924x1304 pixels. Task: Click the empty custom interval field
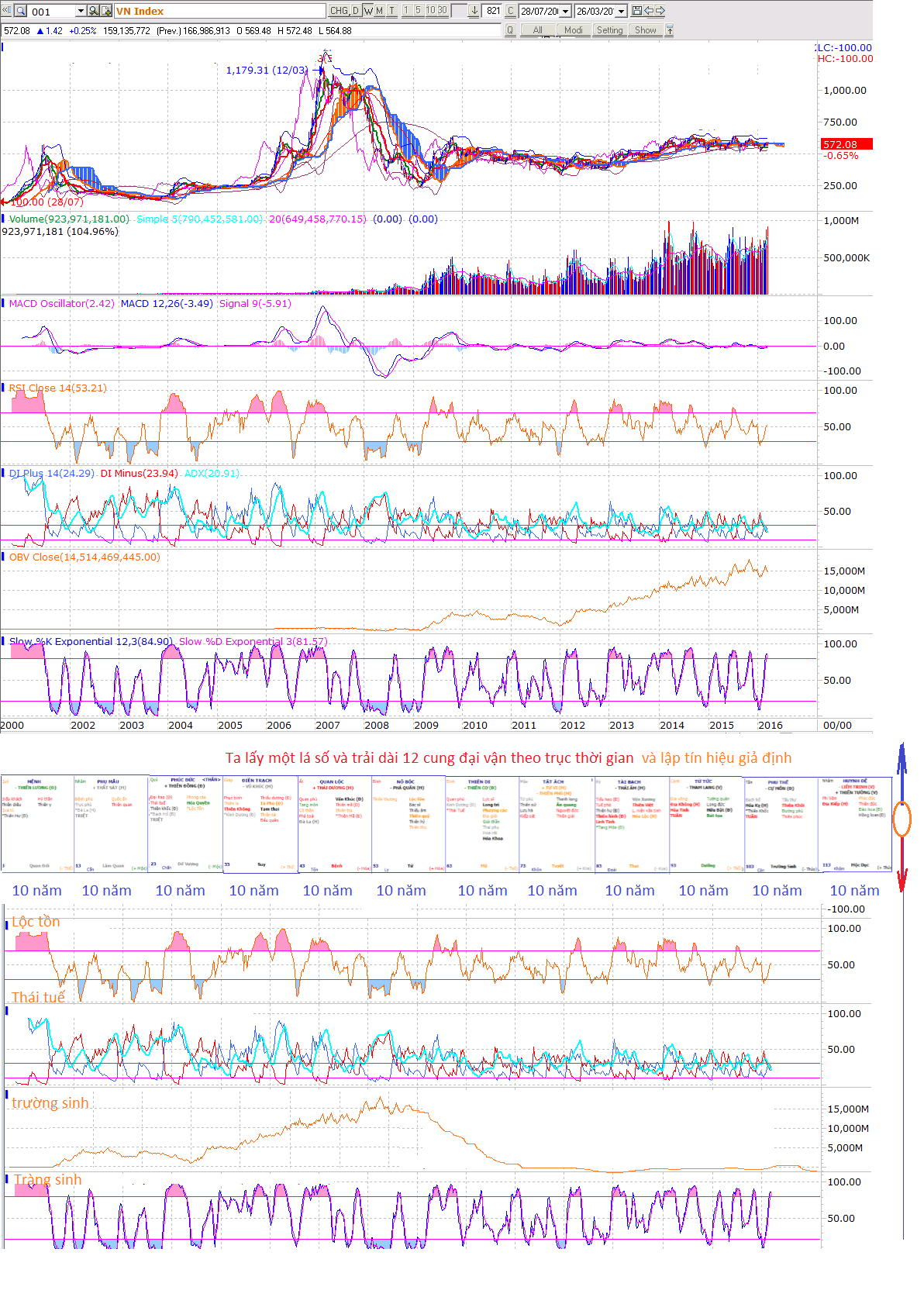[459, 11]
